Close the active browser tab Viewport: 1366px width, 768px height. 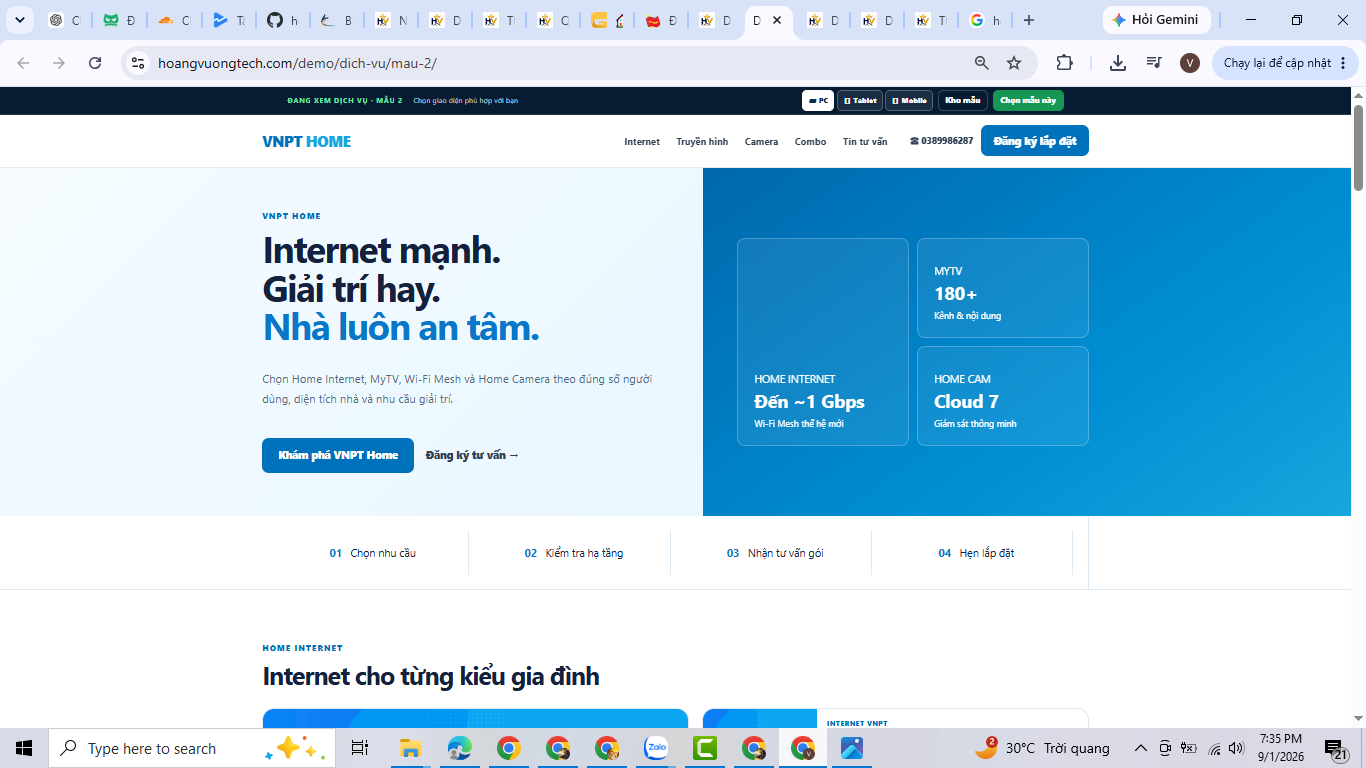click(x=777, y=20)
